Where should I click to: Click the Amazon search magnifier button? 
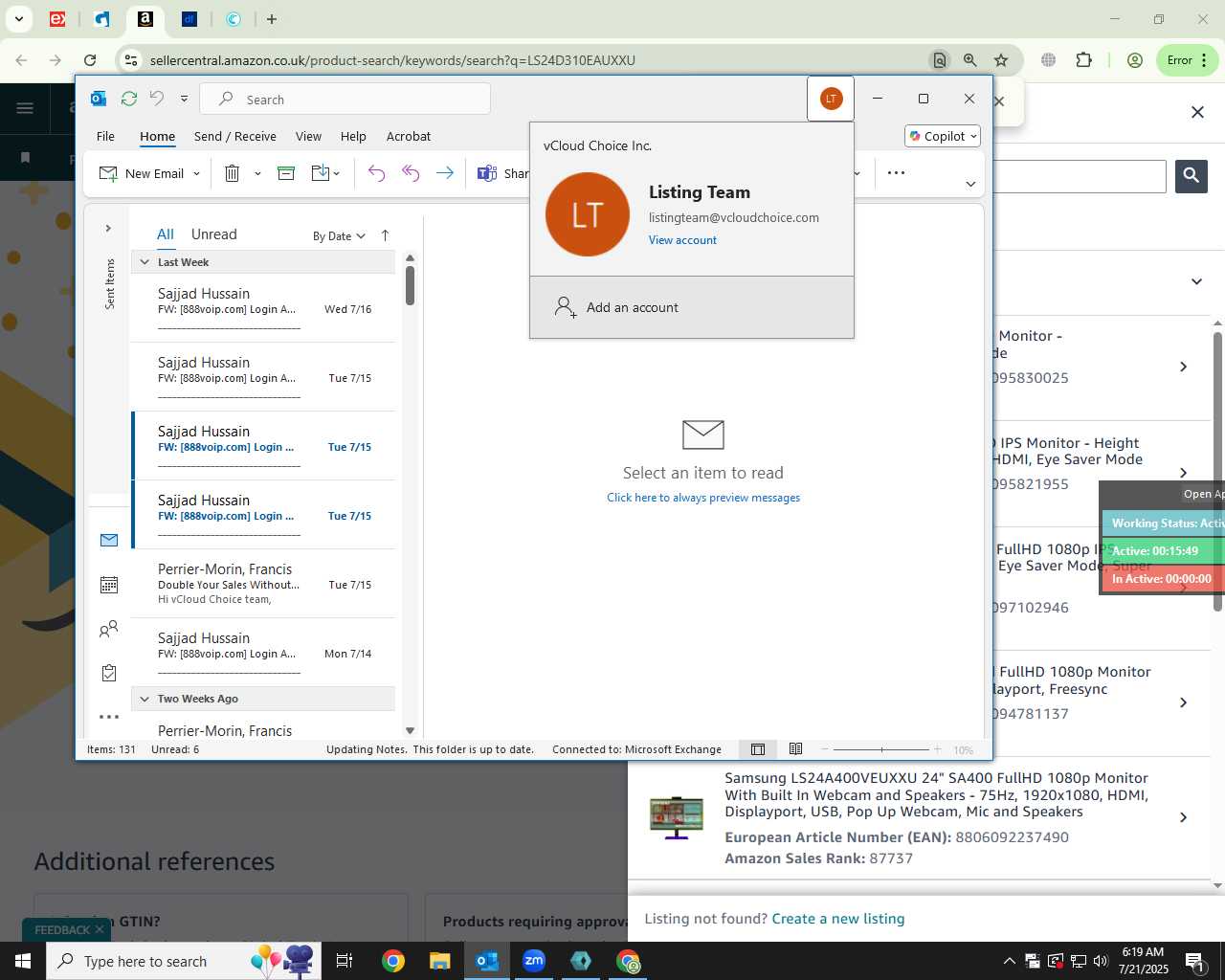pos(1192,175)
